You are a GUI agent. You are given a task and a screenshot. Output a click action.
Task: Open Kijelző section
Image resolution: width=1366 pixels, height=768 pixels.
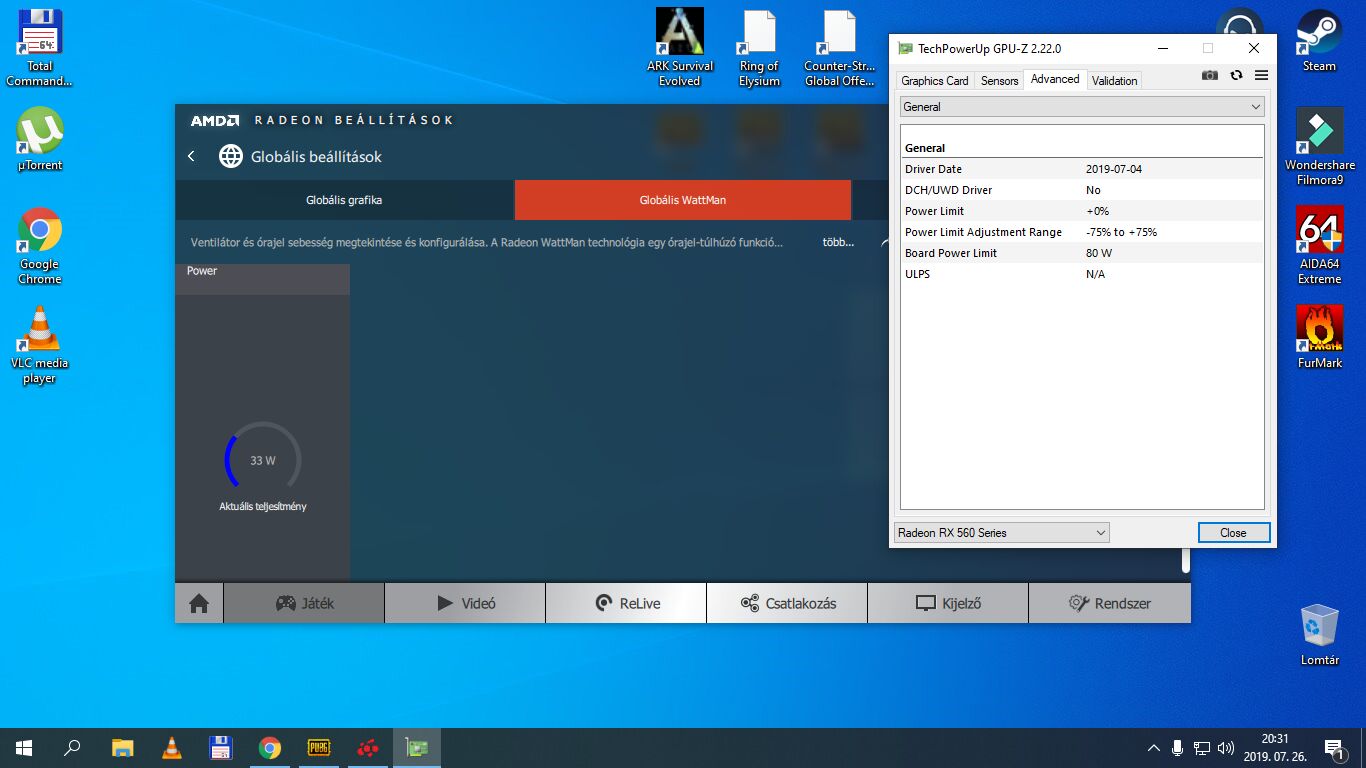[948, 603]
